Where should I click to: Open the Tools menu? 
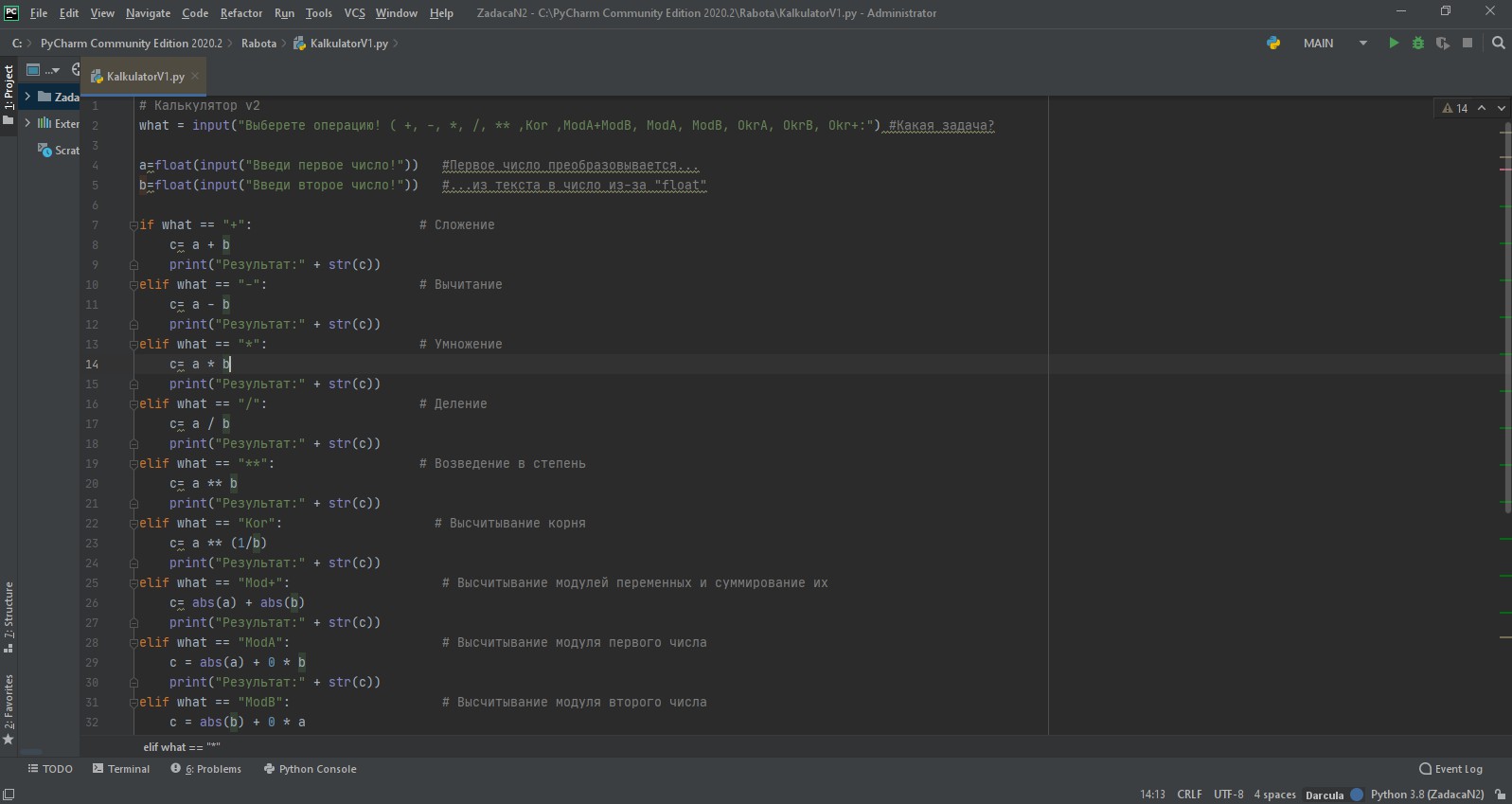(x=319, y=13)
